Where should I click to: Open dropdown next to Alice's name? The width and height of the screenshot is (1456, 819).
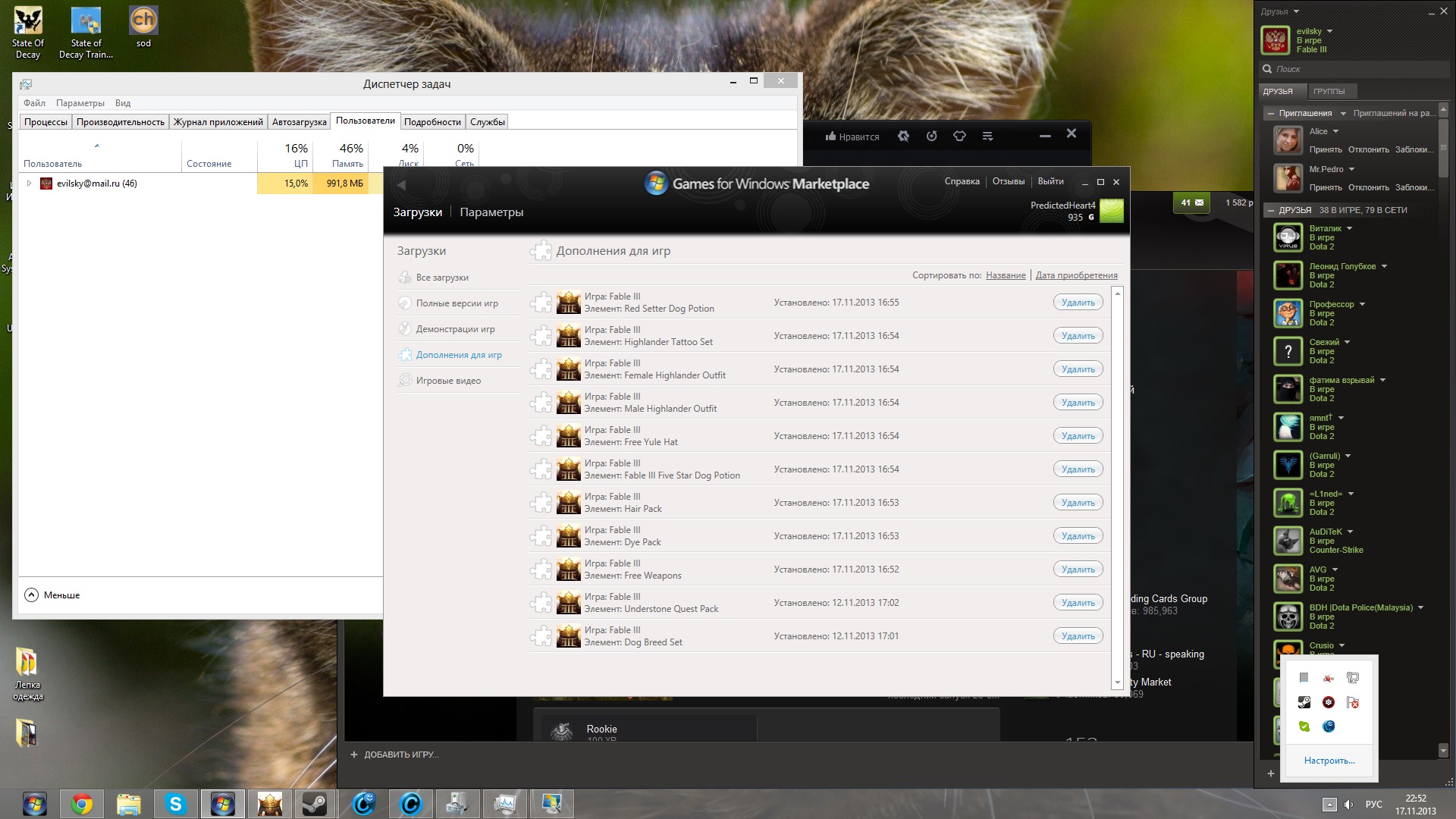click(1336, 132)
